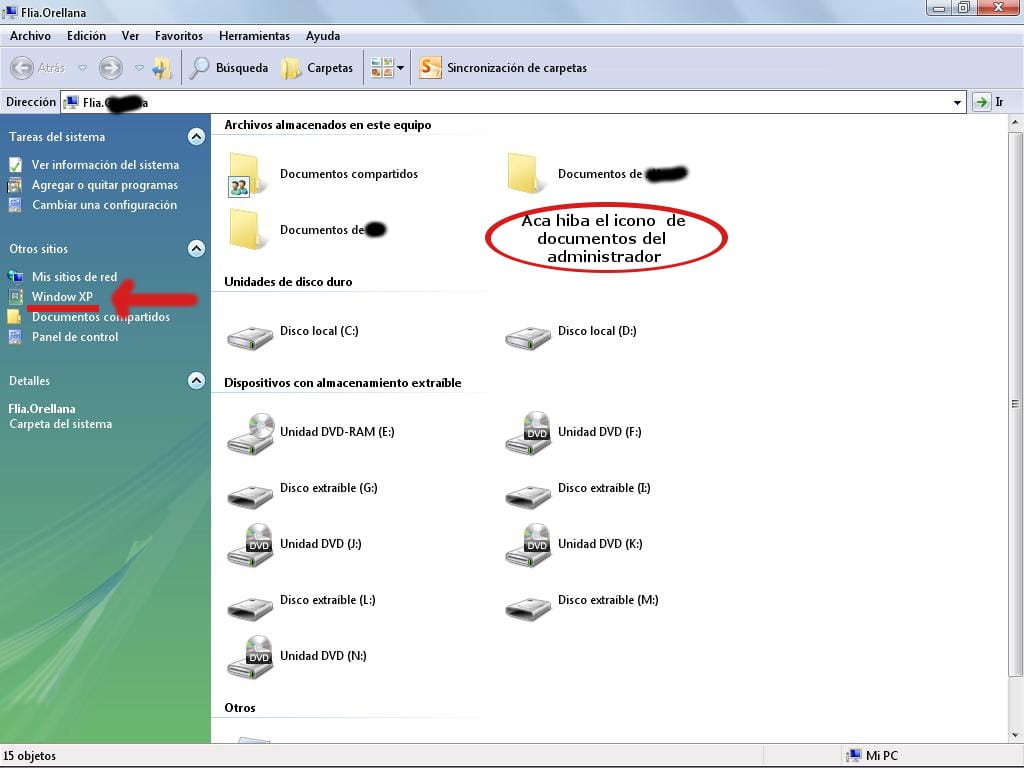Collapse the Otros sitios panel

click(x=196, y=249)
